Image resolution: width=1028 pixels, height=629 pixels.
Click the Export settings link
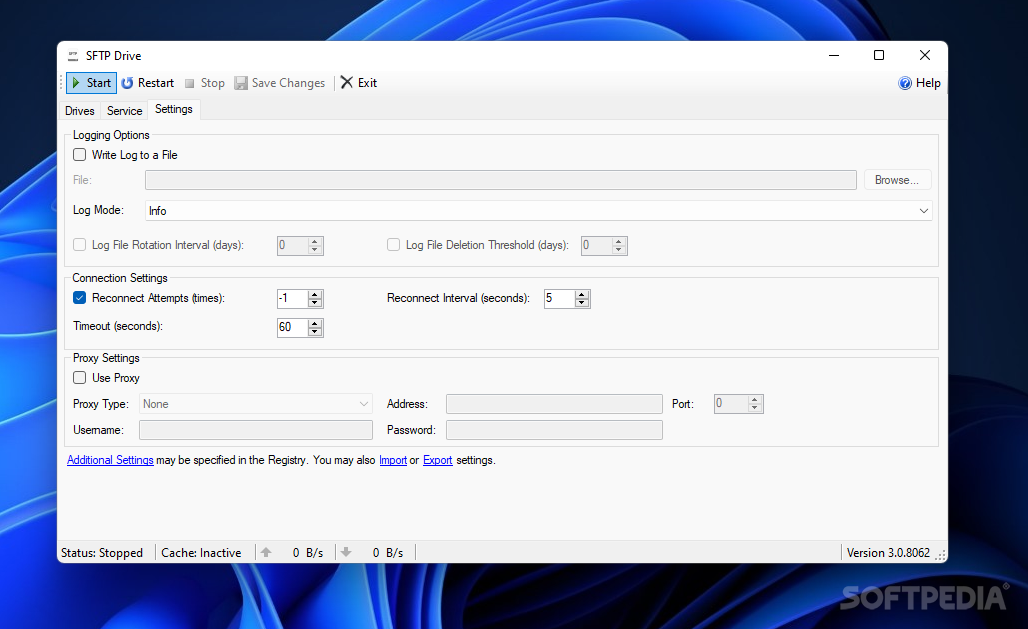(x=437, y=460)
